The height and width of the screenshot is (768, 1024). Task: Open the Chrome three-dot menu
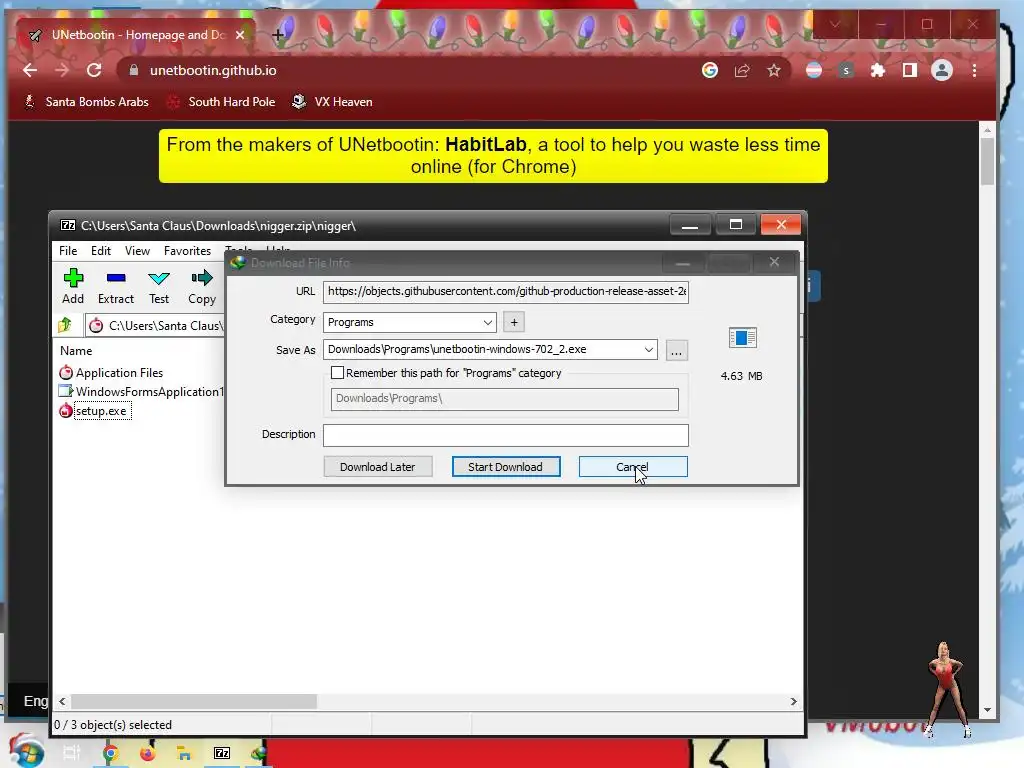click(974, 71)
